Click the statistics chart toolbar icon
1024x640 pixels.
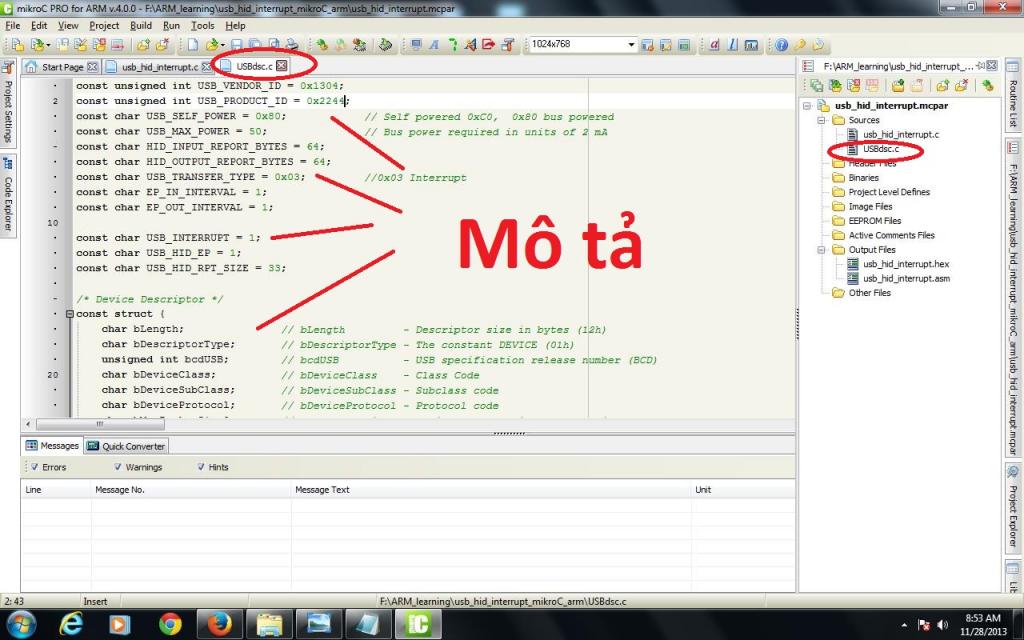tap(751, 44)
